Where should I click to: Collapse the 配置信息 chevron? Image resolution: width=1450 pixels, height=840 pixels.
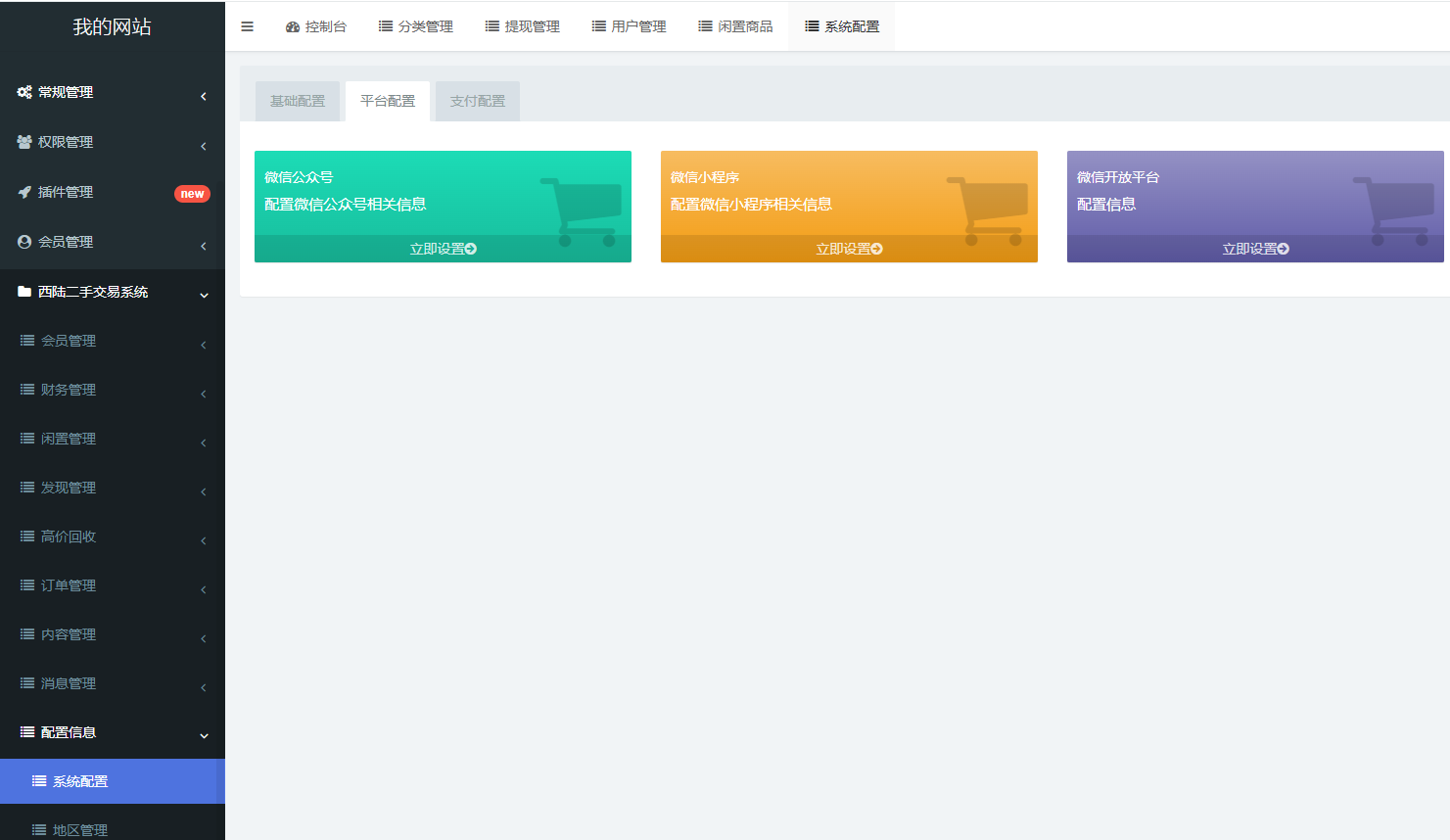204,736
